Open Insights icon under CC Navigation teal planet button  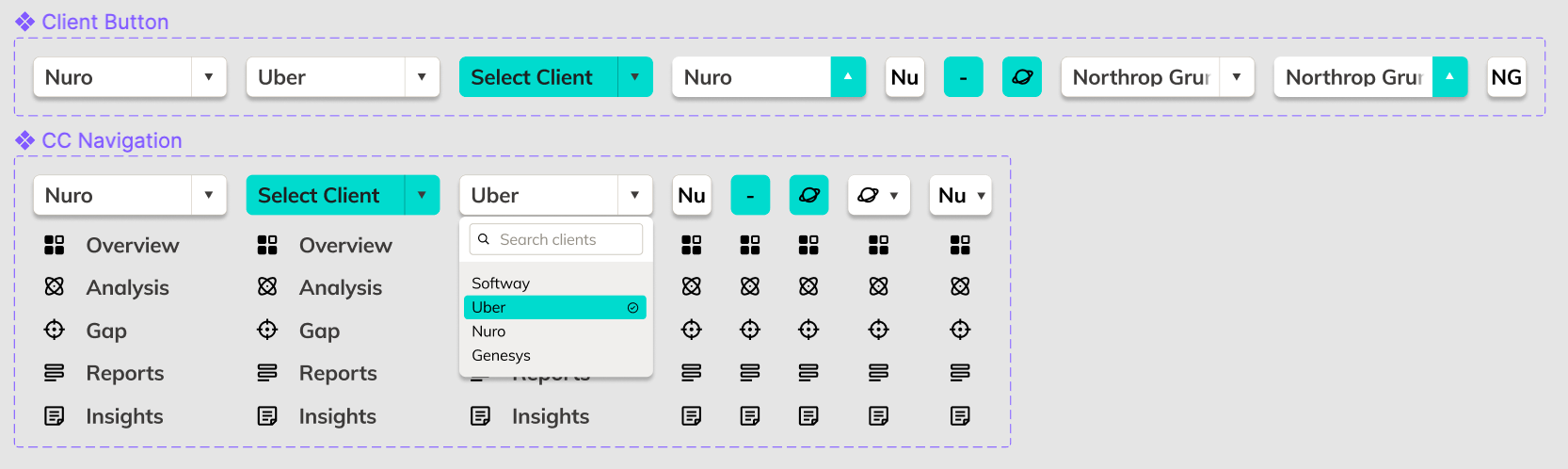[808, 415]
